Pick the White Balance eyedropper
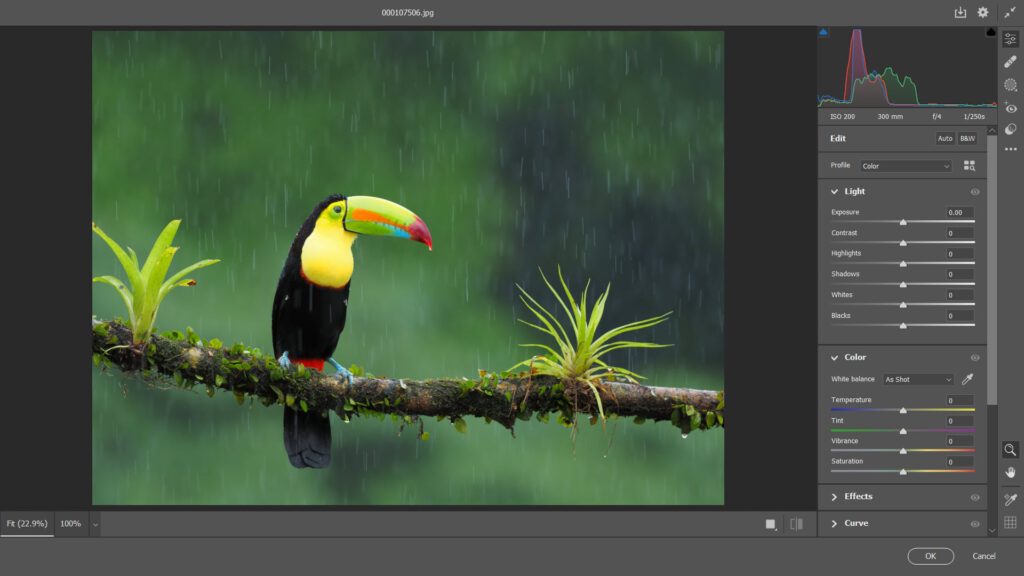This screenshot has height=576, width=1024. click(x=967, y=379)
